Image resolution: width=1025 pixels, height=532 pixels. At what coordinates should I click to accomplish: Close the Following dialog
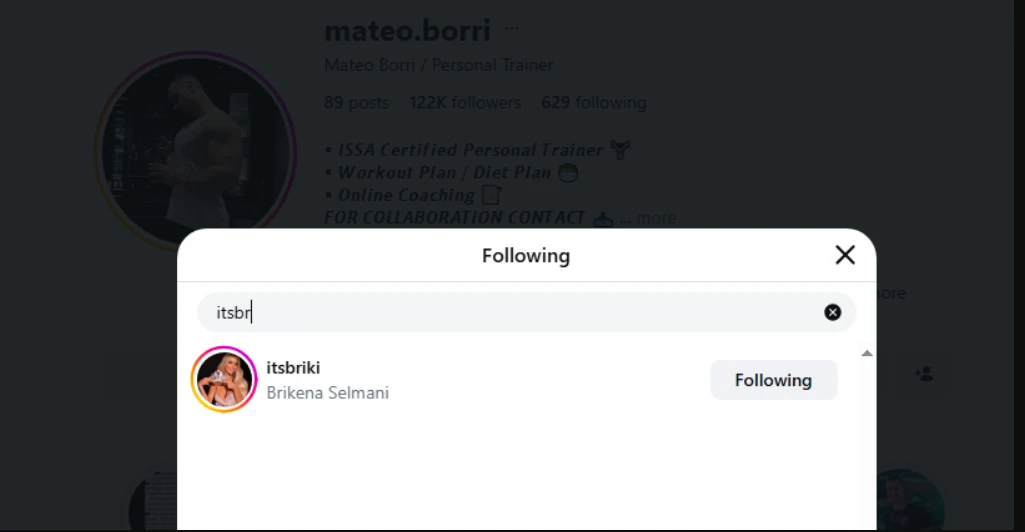845,255
